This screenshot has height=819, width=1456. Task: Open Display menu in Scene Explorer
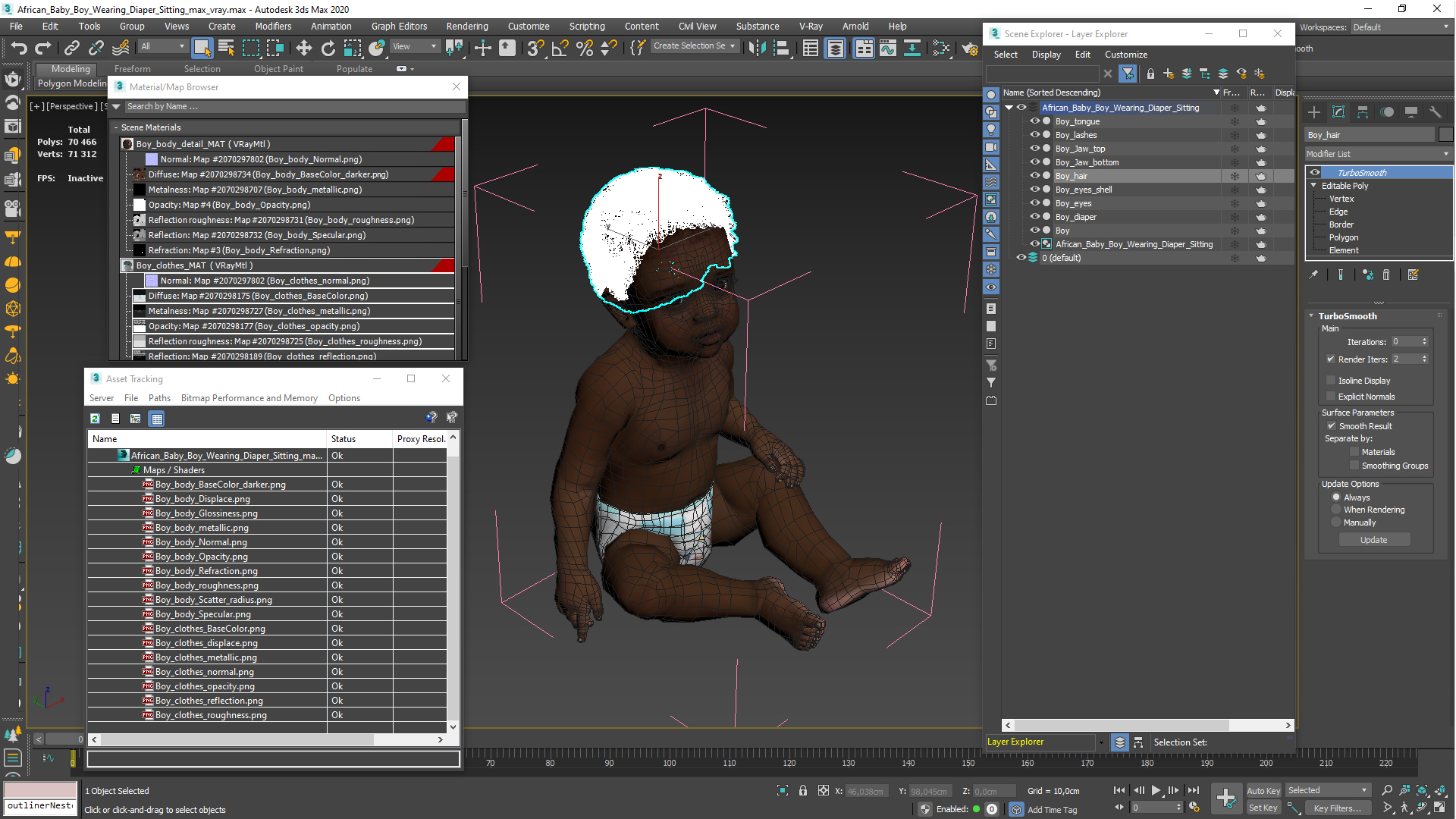click(x=1046, y=55)
